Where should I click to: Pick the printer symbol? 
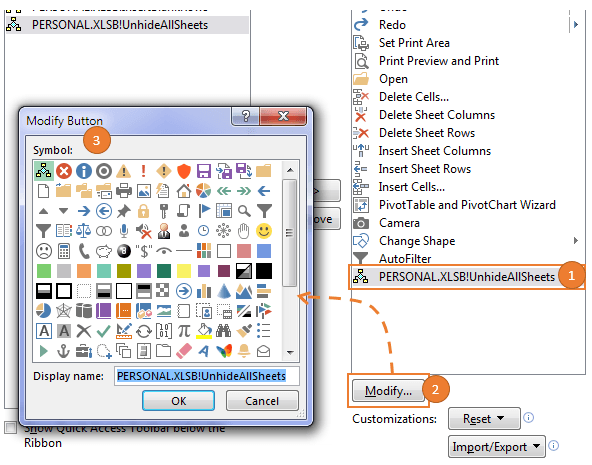point(124,191)
